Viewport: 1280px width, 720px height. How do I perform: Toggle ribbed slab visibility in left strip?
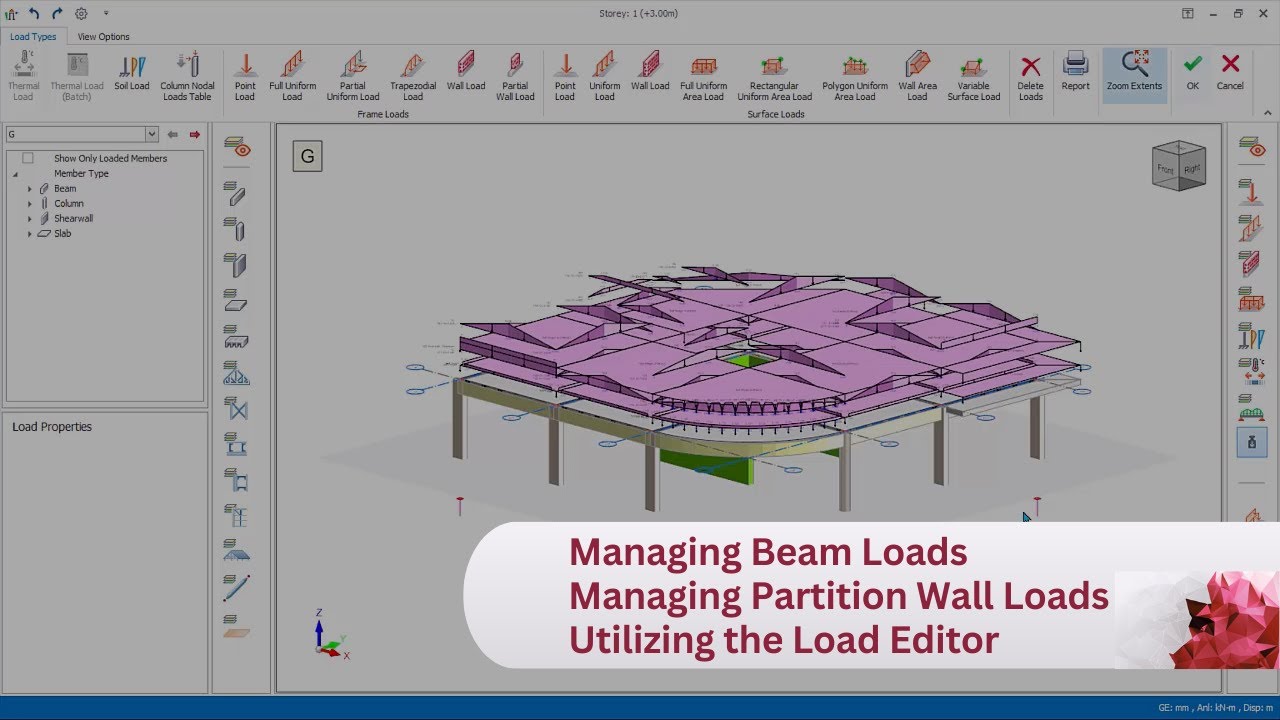click(x=236, y=337)
